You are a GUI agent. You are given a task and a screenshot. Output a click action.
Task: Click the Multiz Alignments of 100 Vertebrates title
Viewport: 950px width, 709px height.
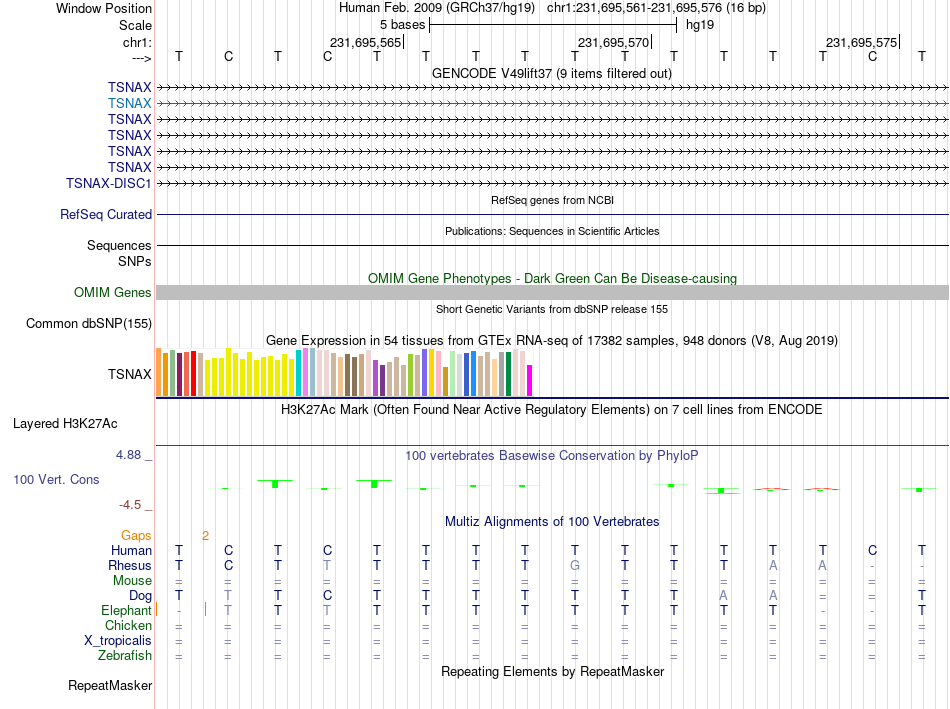(x=552, y=522)
